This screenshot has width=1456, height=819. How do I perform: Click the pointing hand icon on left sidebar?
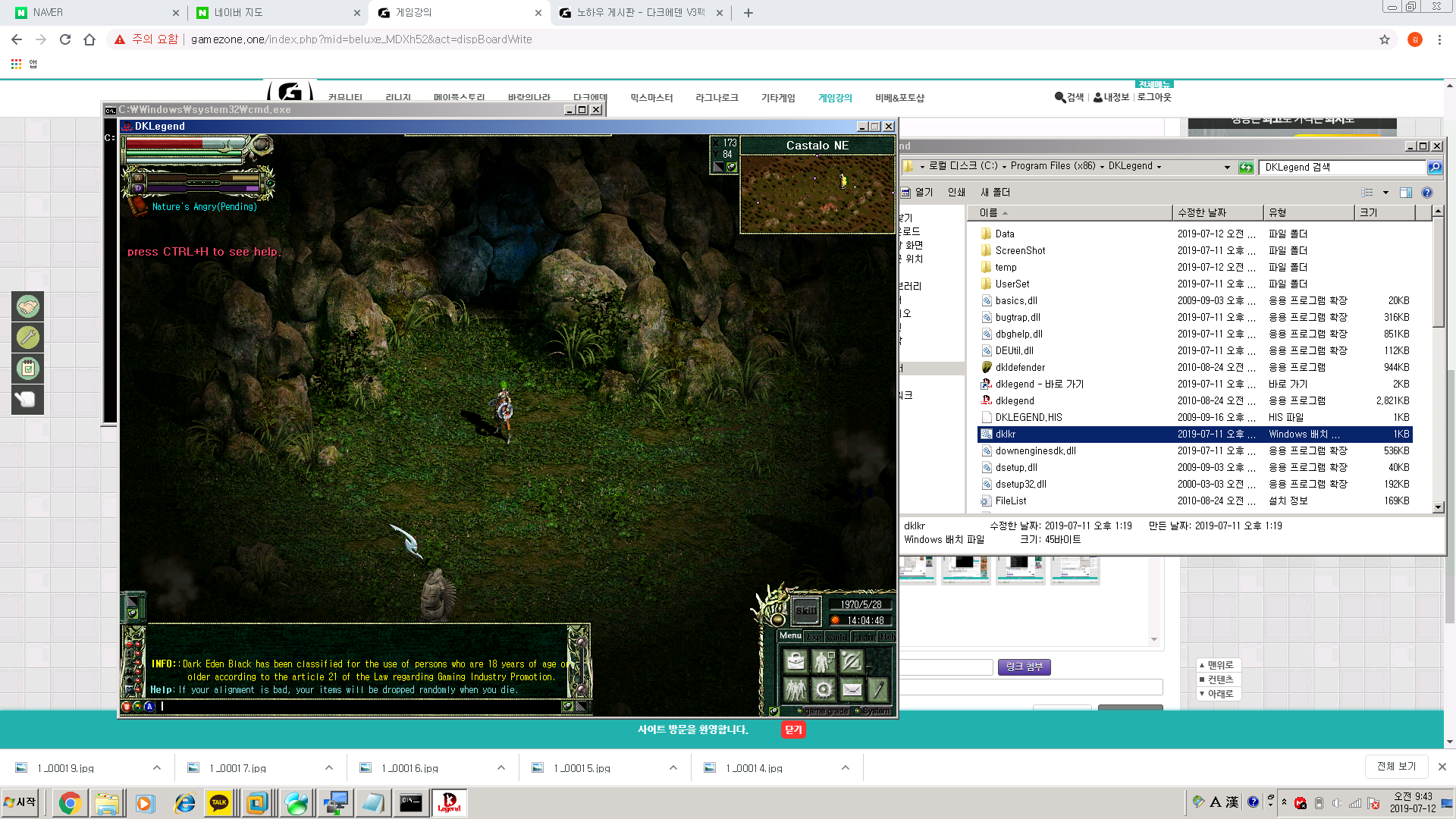[x=28, y=400]
